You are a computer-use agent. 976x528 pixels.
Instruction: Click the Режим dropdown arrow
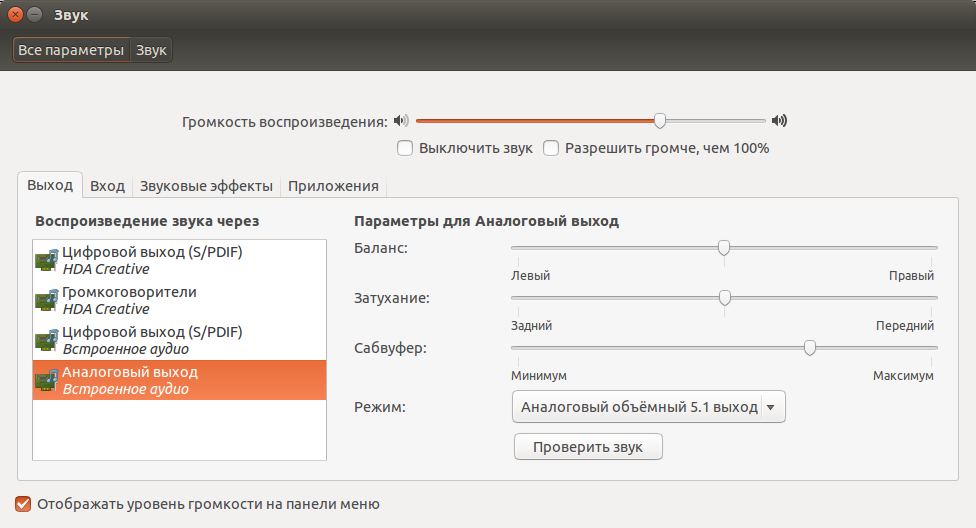tap(771, 407)
